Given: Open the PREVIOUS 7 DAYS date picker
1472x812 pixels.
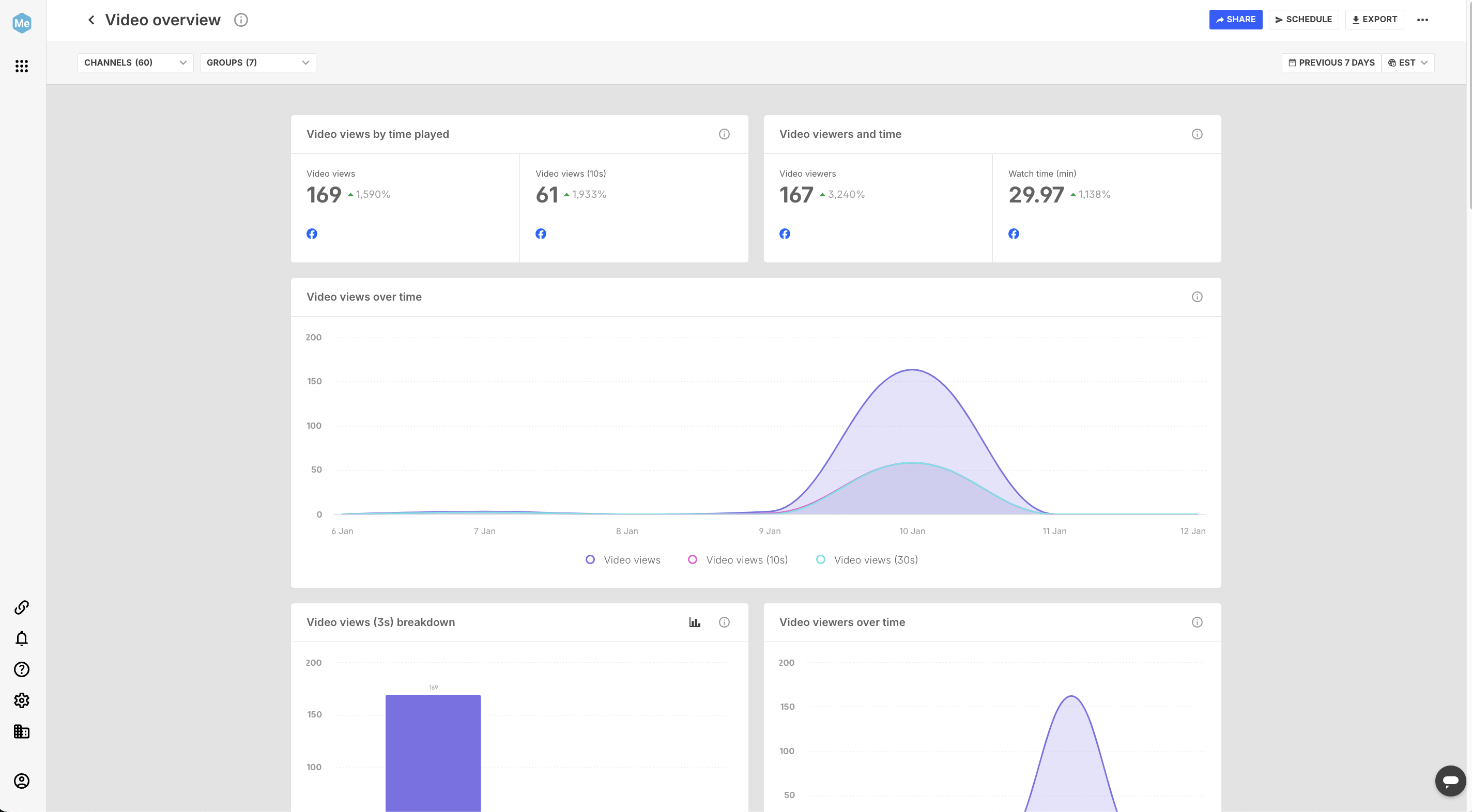Looking at the screenshot, I should (1331, 63).
